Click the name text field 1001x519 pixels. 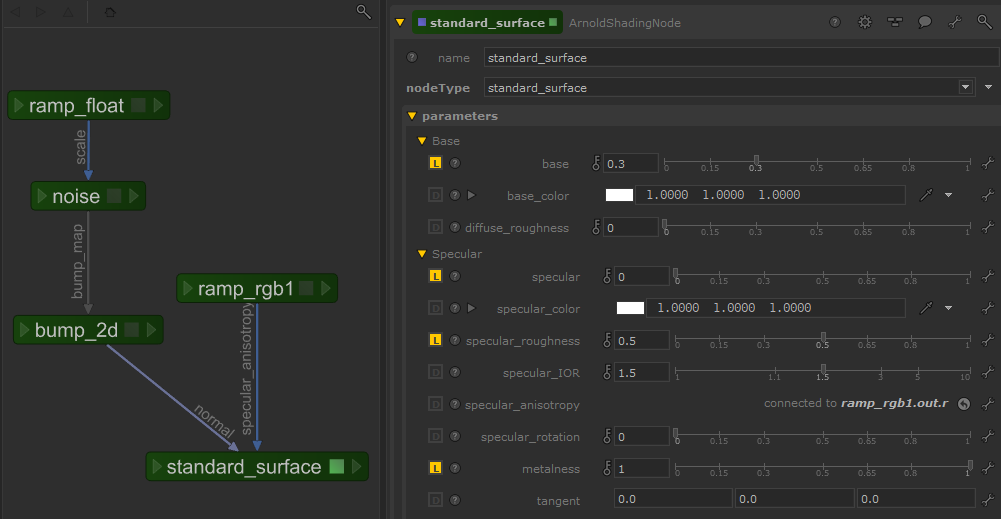(741, 57)
